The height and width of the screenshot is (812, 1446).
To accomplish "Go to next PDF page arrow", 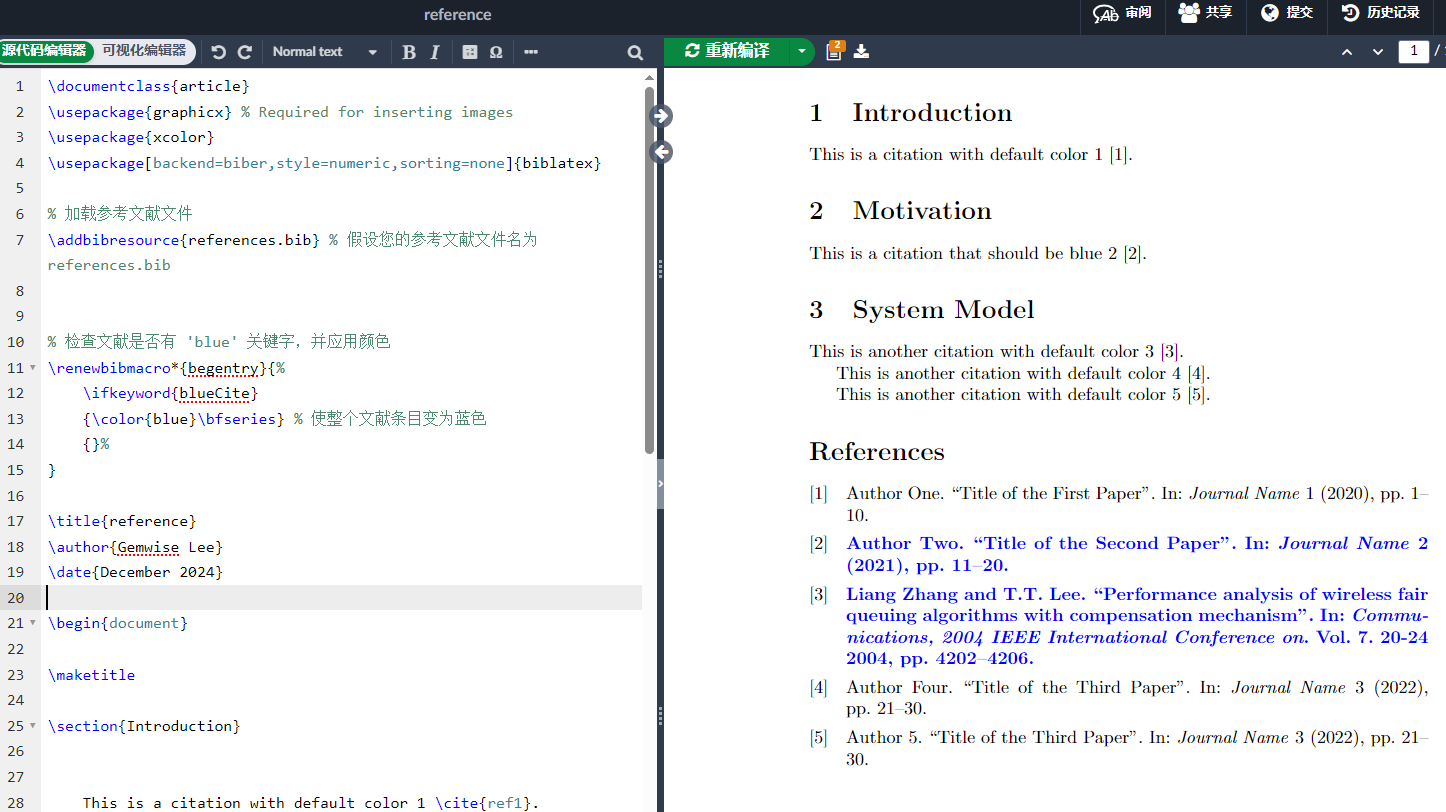I will [x=1378, y=52].
